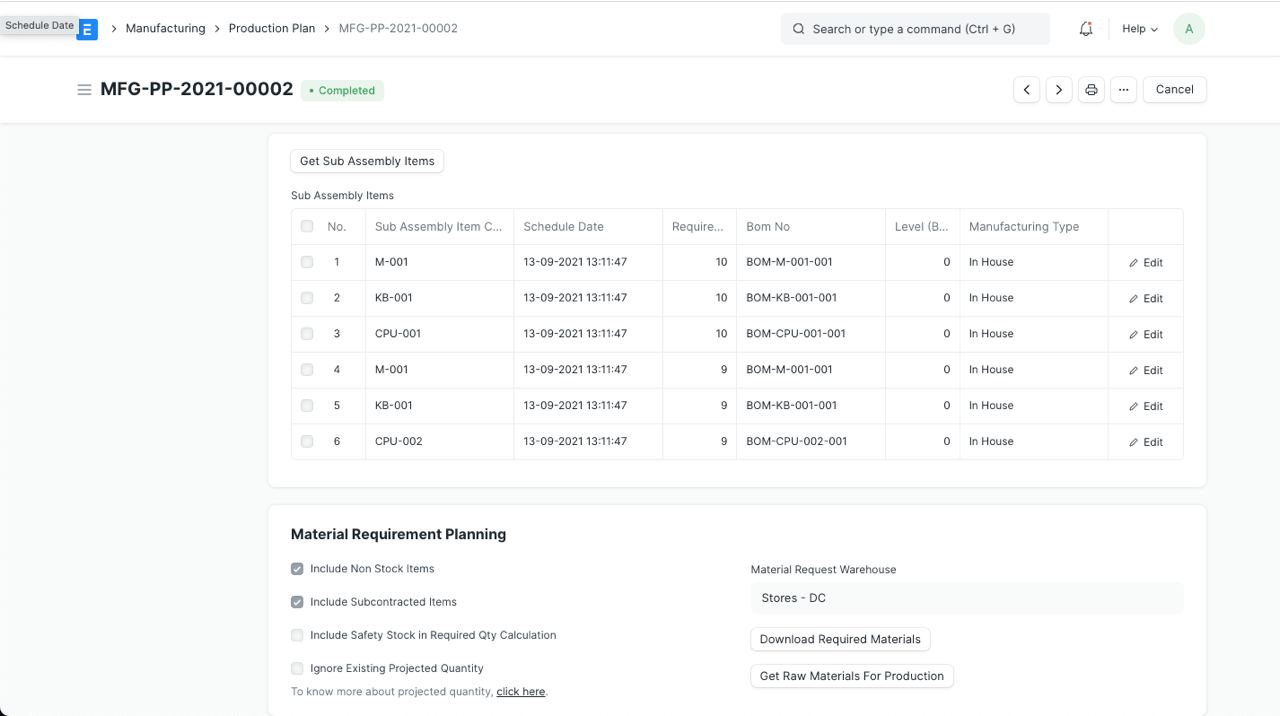Screen dimensions: 1280x716
Task: Check the row 1 checkbox
Action: click(307, 262)
